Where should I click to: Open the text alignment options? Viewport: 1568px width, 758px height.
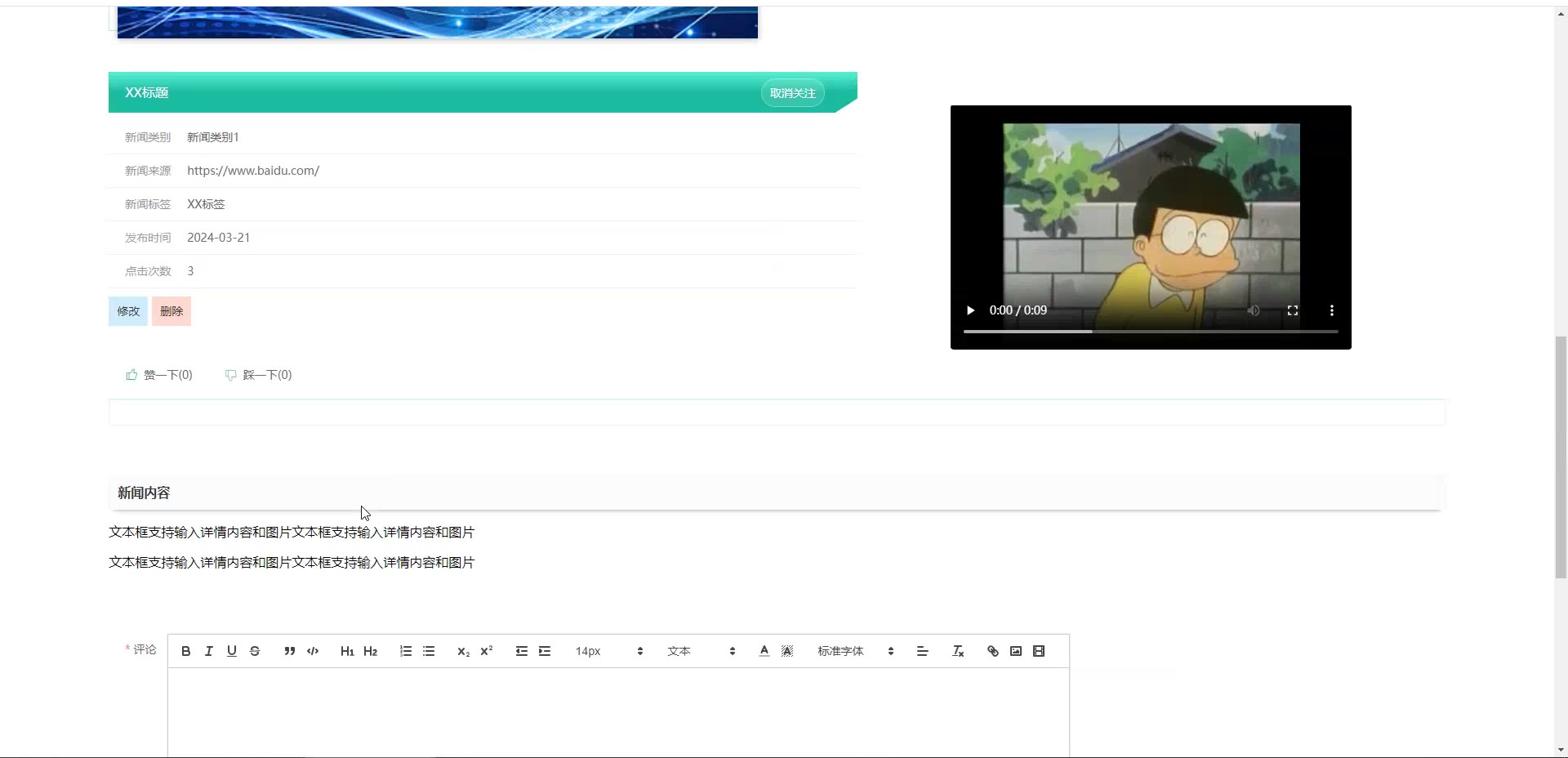point(923,651)
